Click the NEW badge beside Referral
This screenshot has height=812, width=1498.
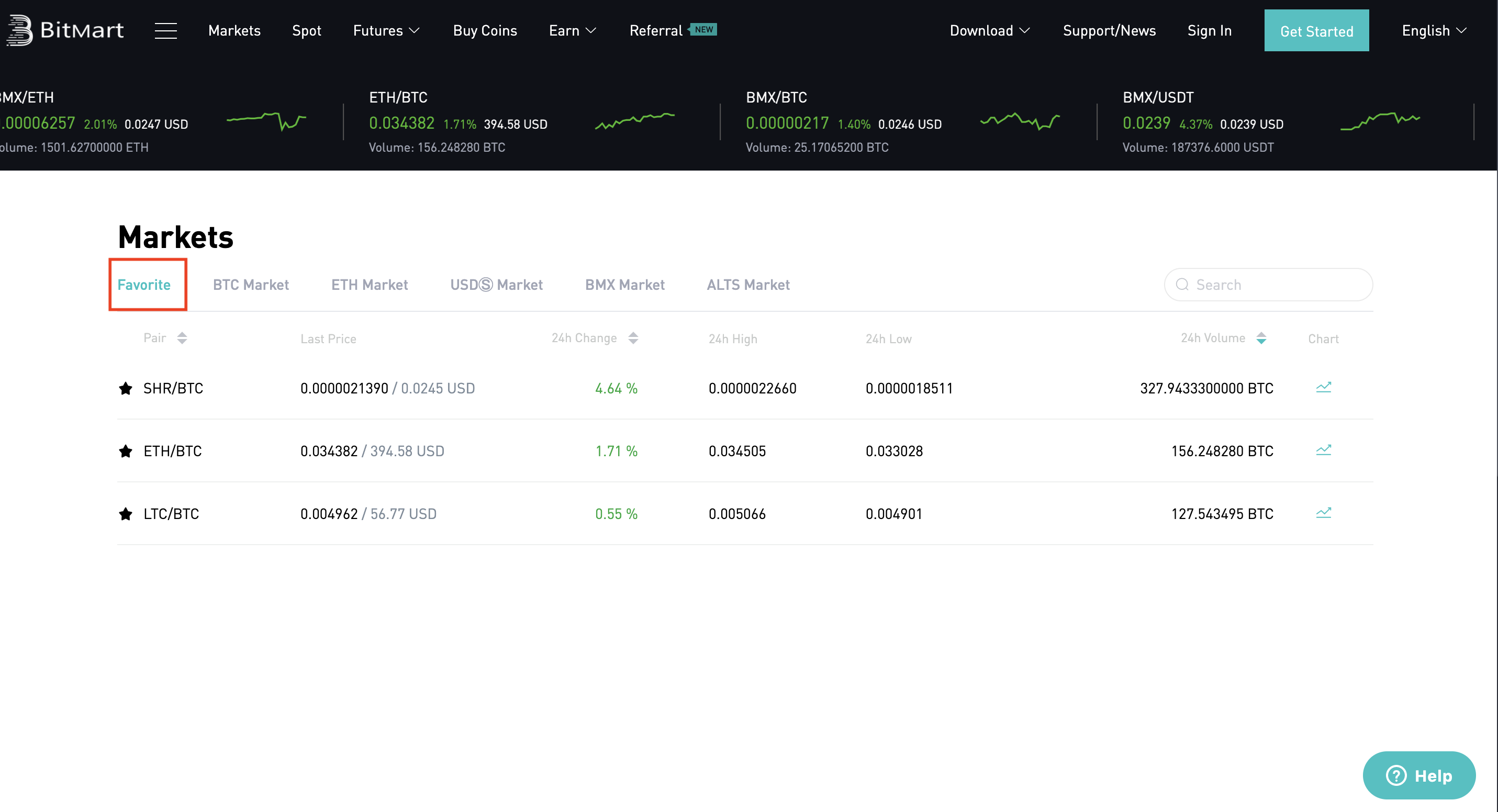pos(703,29)
